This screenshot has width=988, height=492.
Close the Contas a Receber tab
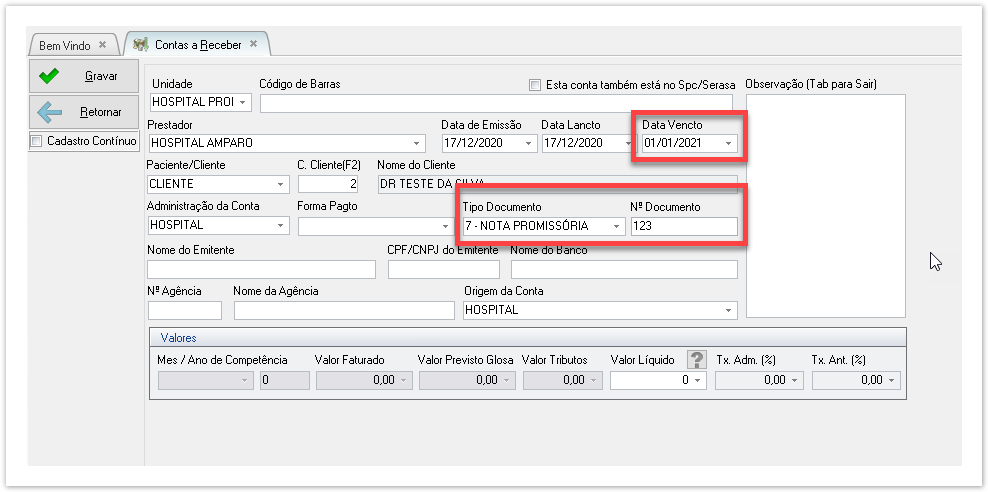254,44
